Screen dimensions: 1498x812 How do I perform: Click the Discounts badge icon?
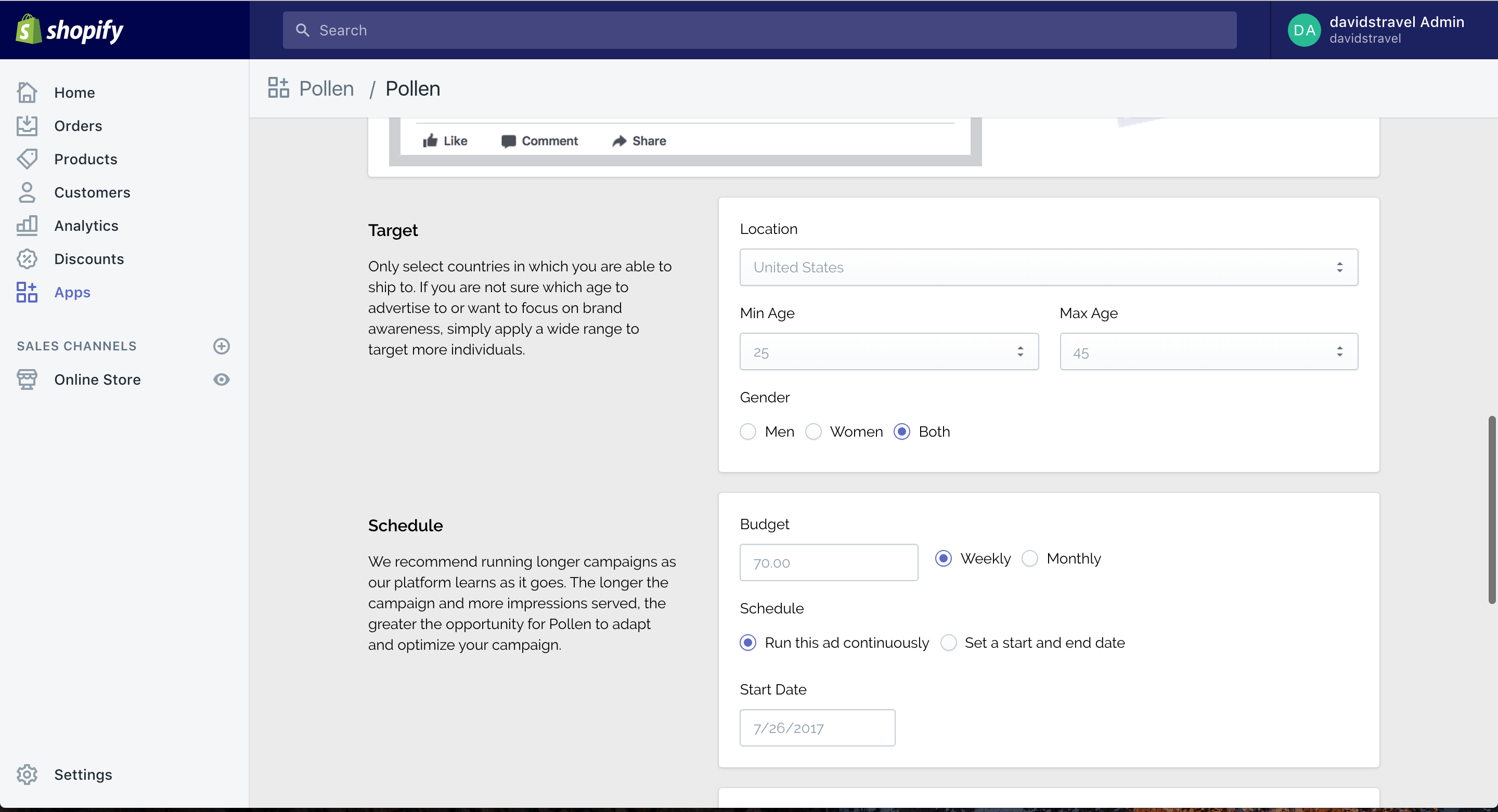pyautogui.click(x=27, y=259)
